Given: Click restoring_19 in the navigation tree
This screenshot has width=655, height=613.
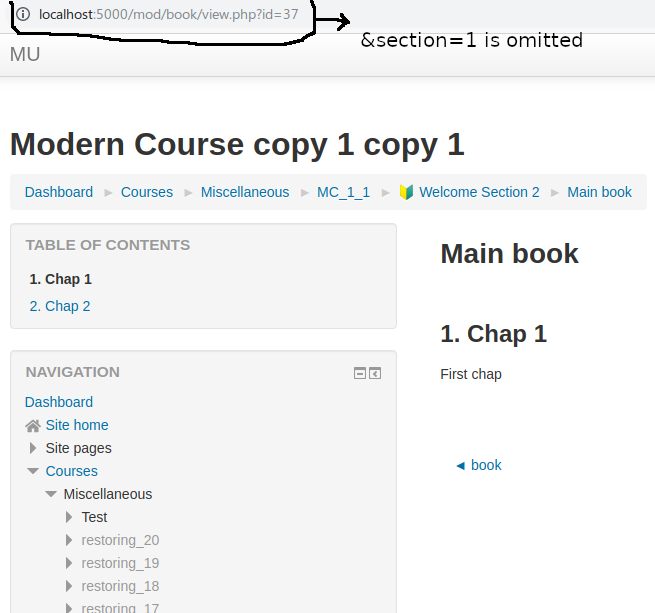Looking at the screenshot, I should (120, 563).
